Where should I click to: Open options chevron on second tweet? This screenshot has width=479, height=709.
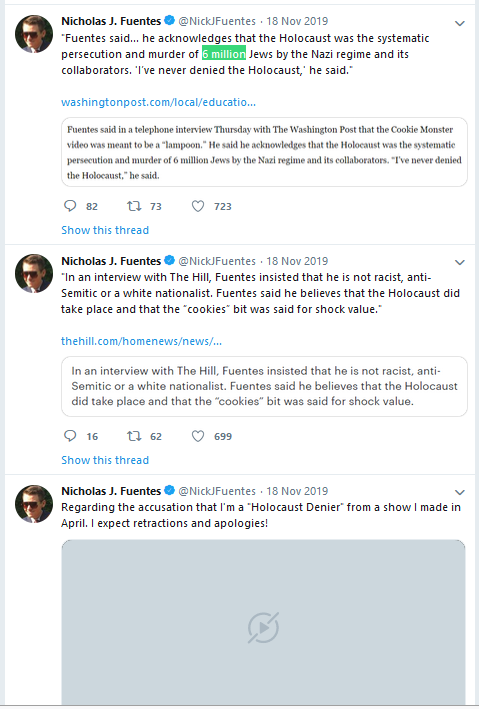pyautogui.click(x=460, y=262)
